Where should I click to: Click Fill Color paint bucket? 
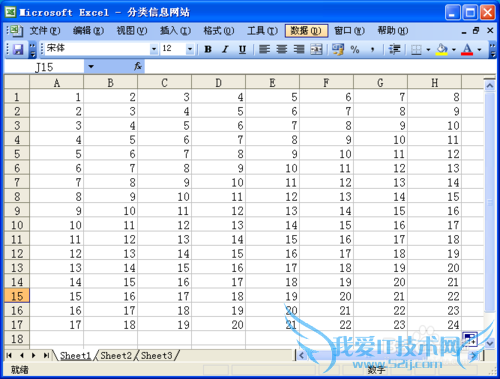(442, 50)
